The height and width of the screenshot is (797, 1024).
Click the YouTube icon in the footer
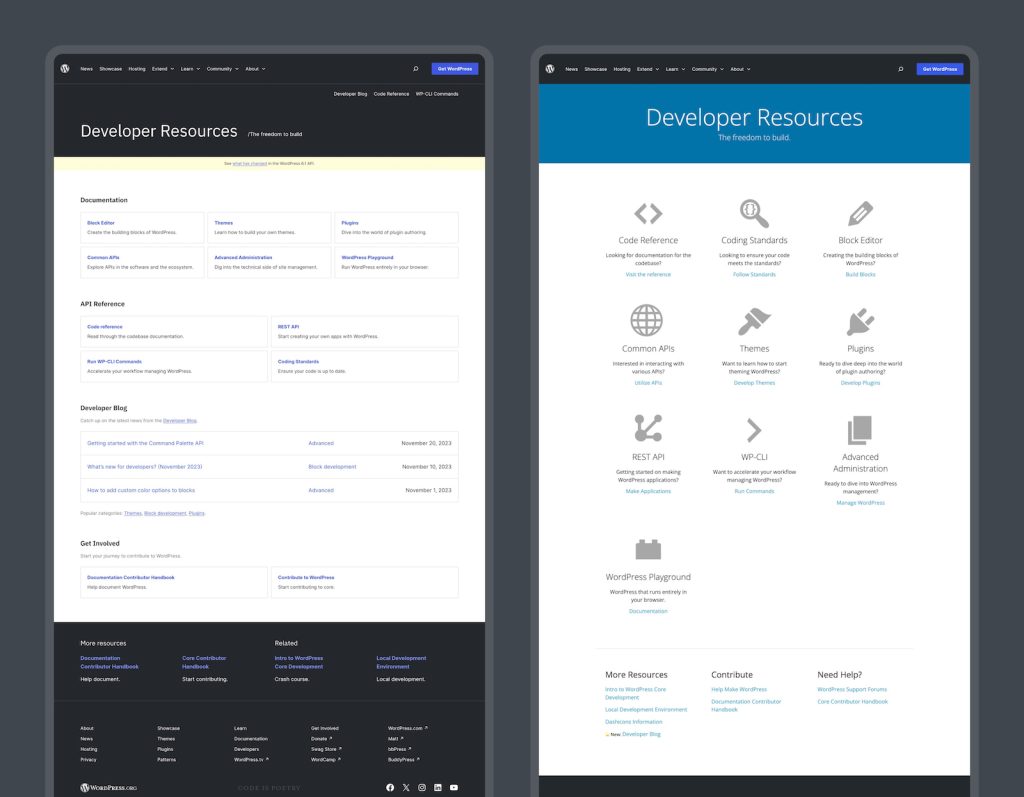click(x=454, y=788)
